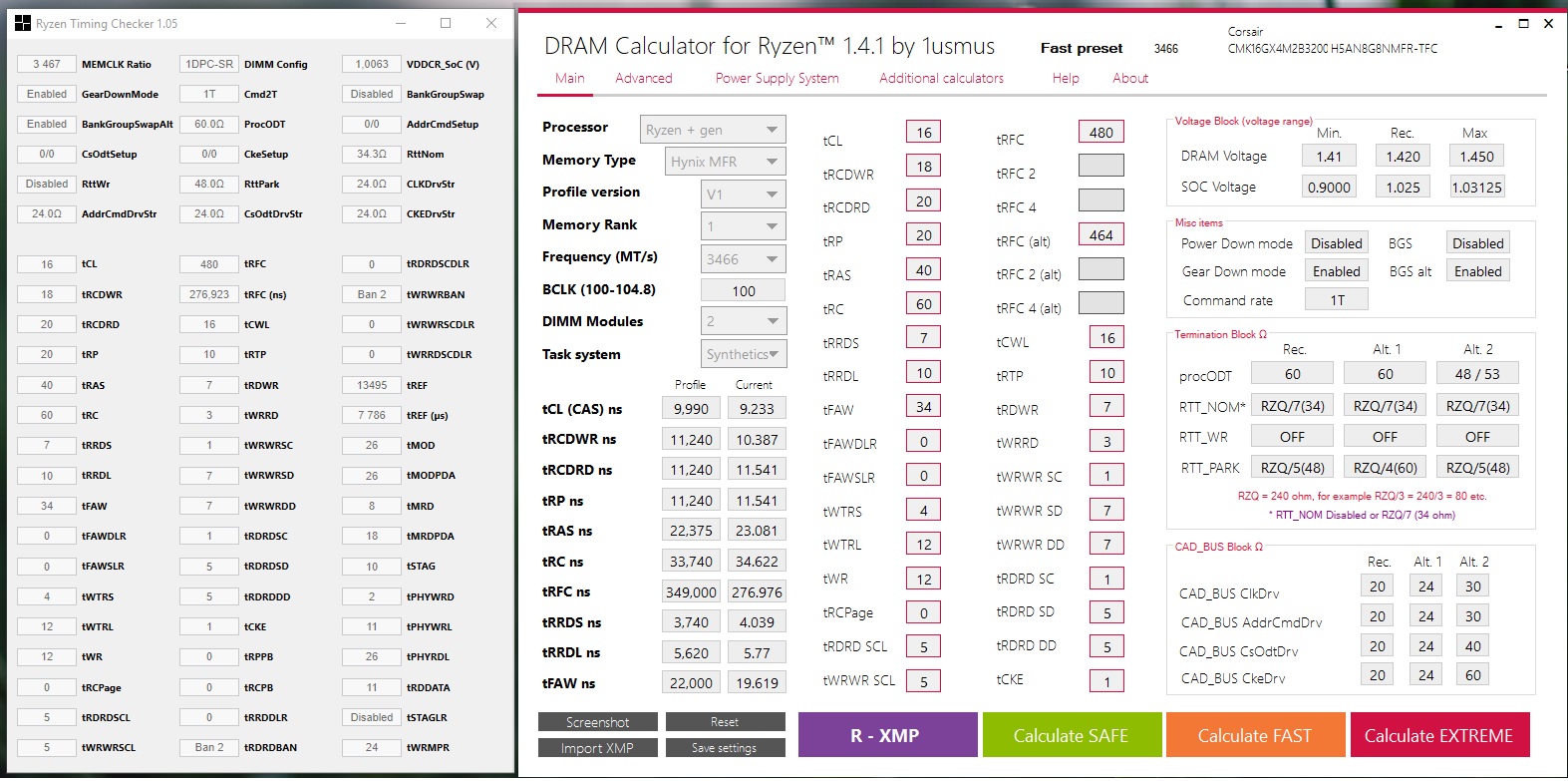Expand the Profile version dropdown
Viewport: 1568px width, 781px height.
744,194
